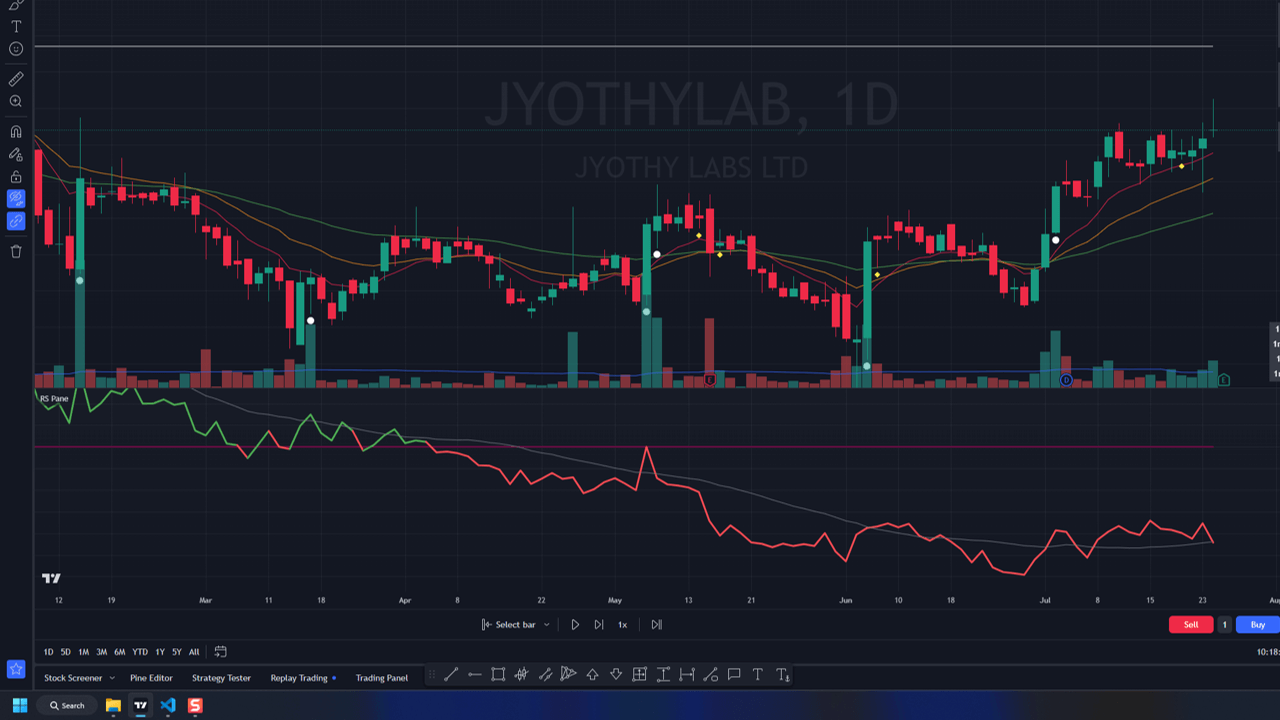The width and height of the screenshot is (1280, 720).
Task: Select the Trend Line drawing tool
Action: click(x=451, y=674)
